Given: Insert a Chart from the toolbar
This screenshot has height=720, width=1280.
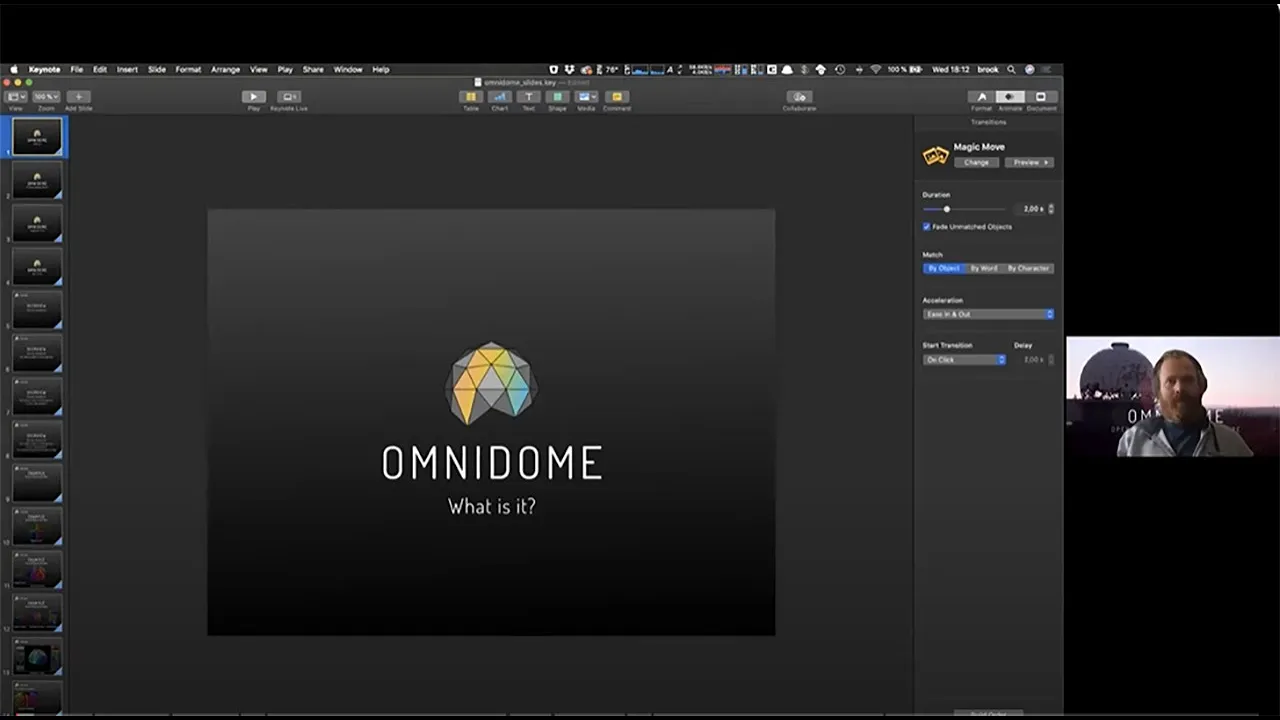Looking at the screenshot, I should click(x=499, y=97).
